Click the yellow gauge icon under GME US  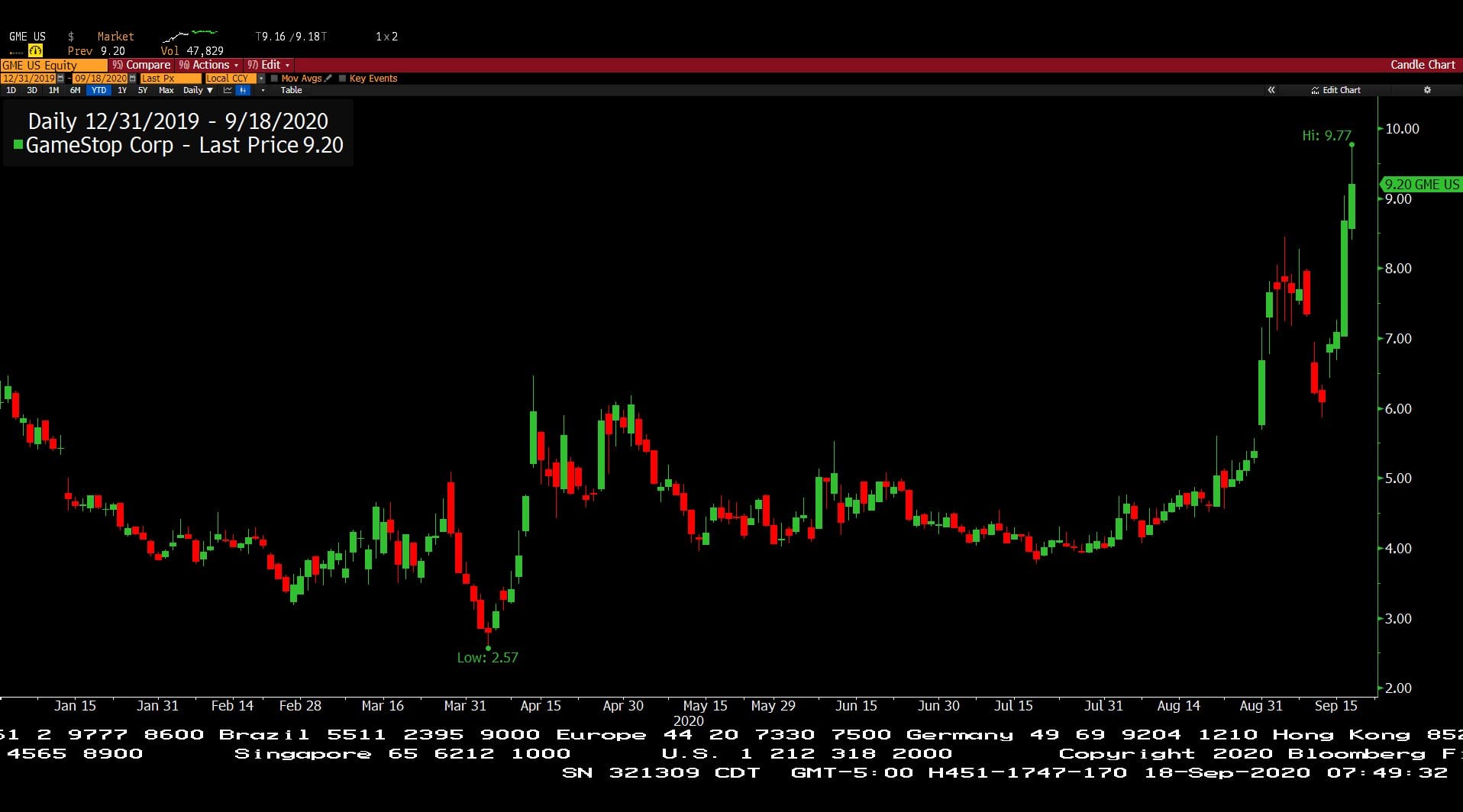tap(35, 51)
